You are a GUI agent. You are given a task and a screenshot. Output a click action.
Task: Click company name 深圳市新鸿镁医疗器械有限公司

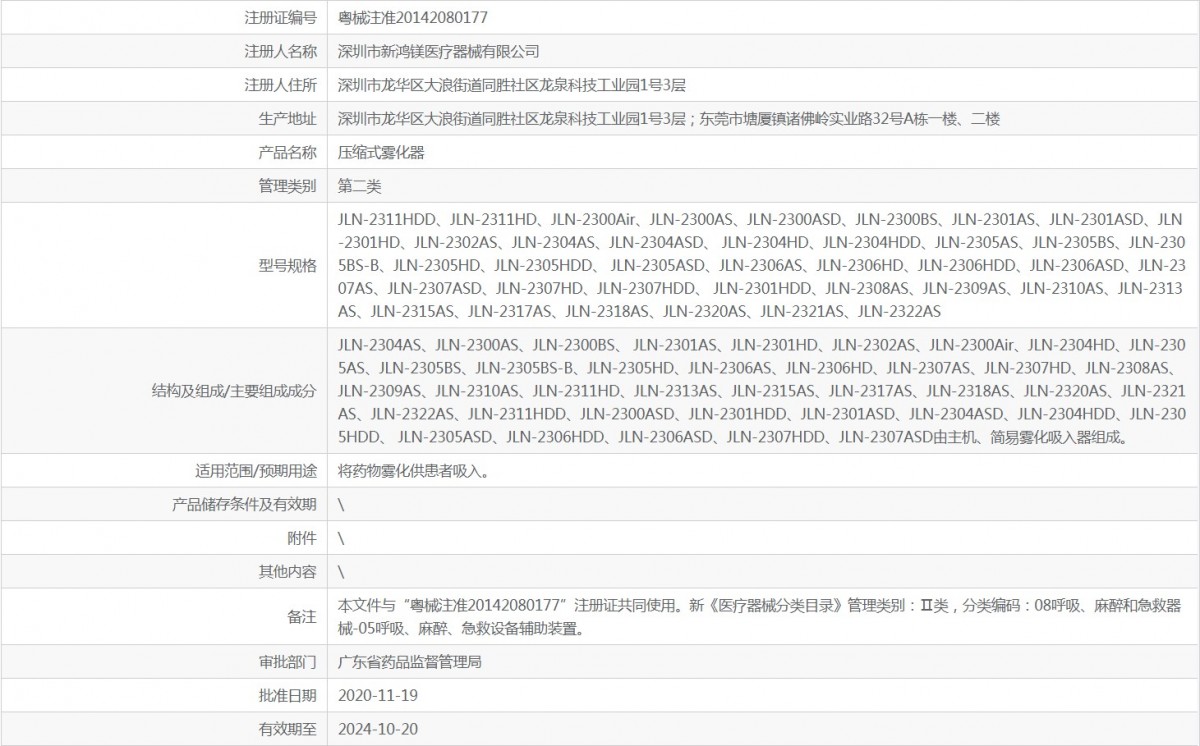[x=439, y=51]
